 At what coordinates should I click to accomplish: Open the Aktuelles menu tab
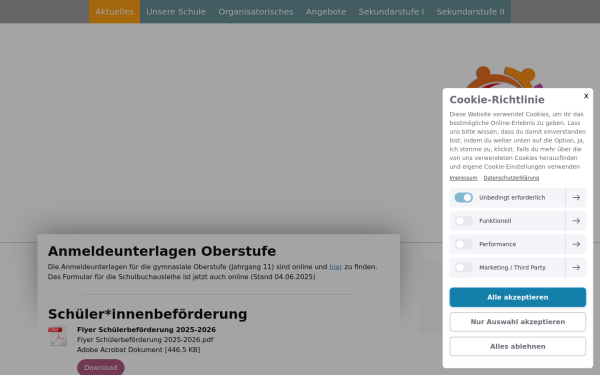click(114, 11)
